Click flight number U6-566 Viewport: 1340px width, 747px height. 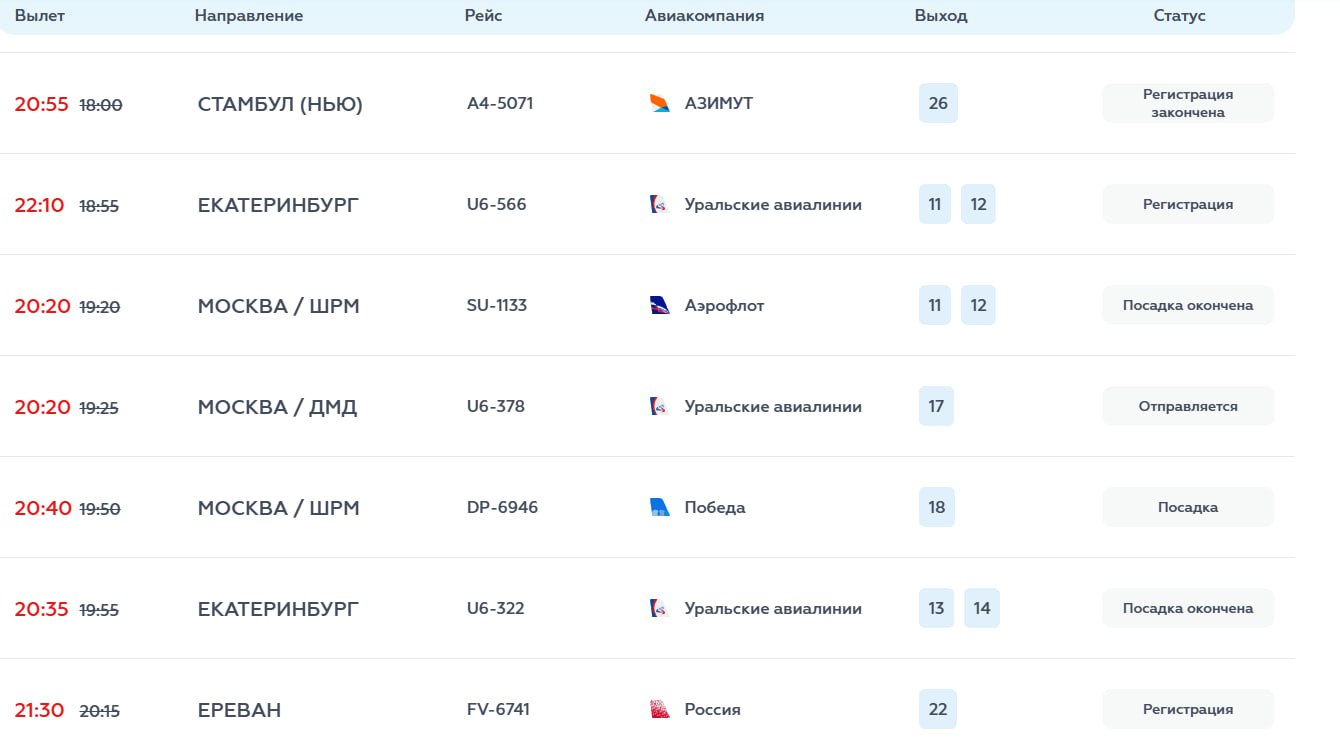pos(496,204)
